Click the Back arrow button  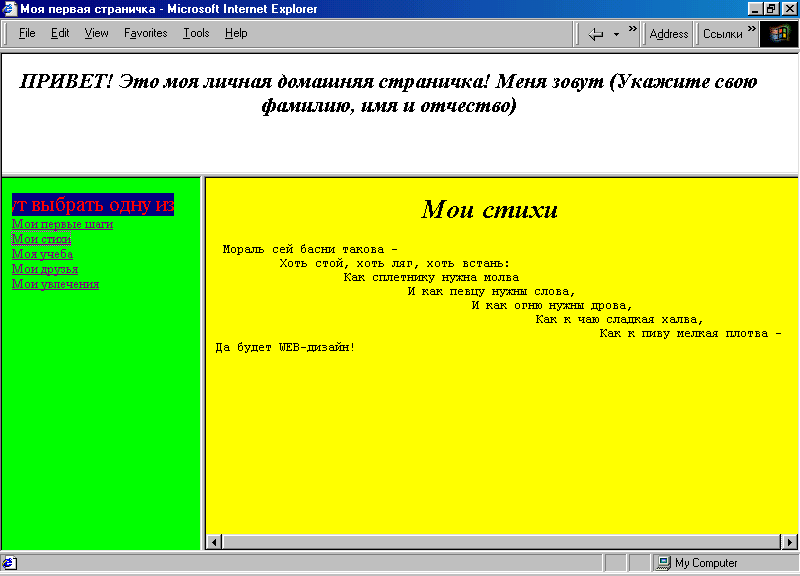(595, 34)
